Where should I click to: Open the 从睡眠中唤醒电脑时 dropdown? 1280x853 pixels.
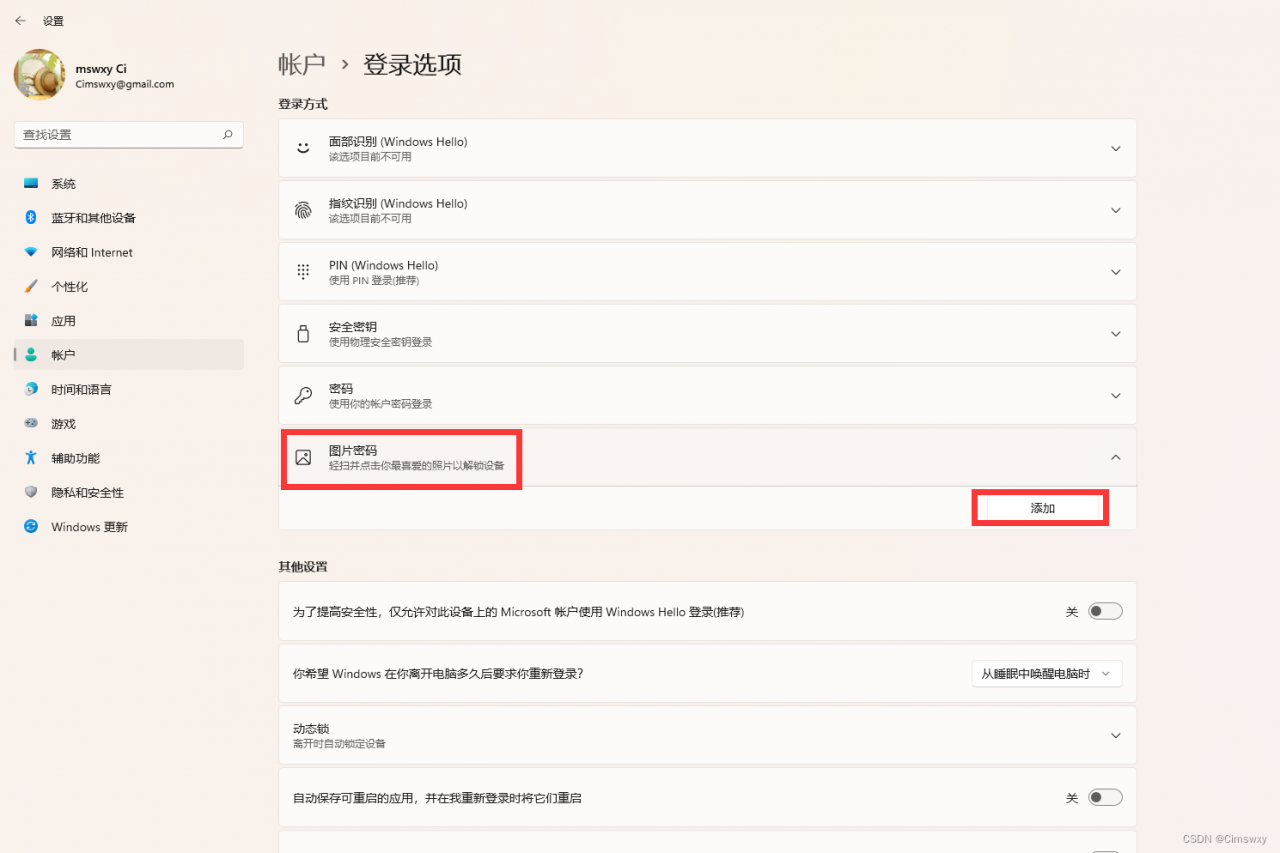click(1046, 673)
